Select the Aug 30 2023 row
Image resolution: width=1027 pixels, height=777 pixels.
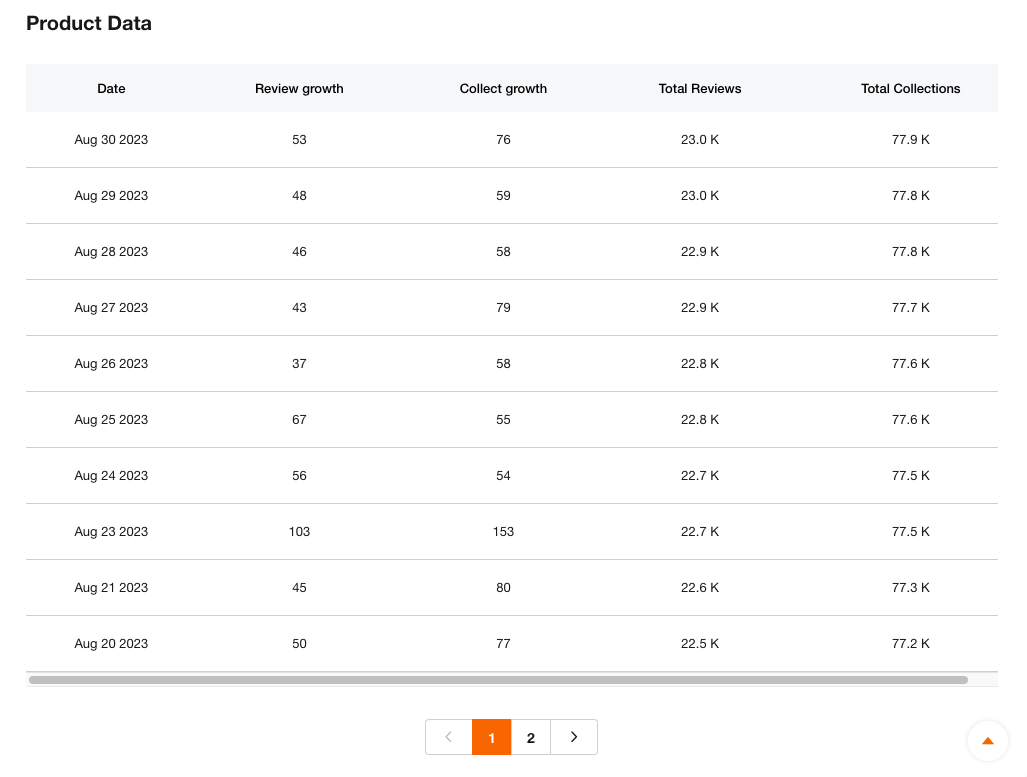[500, 139]
